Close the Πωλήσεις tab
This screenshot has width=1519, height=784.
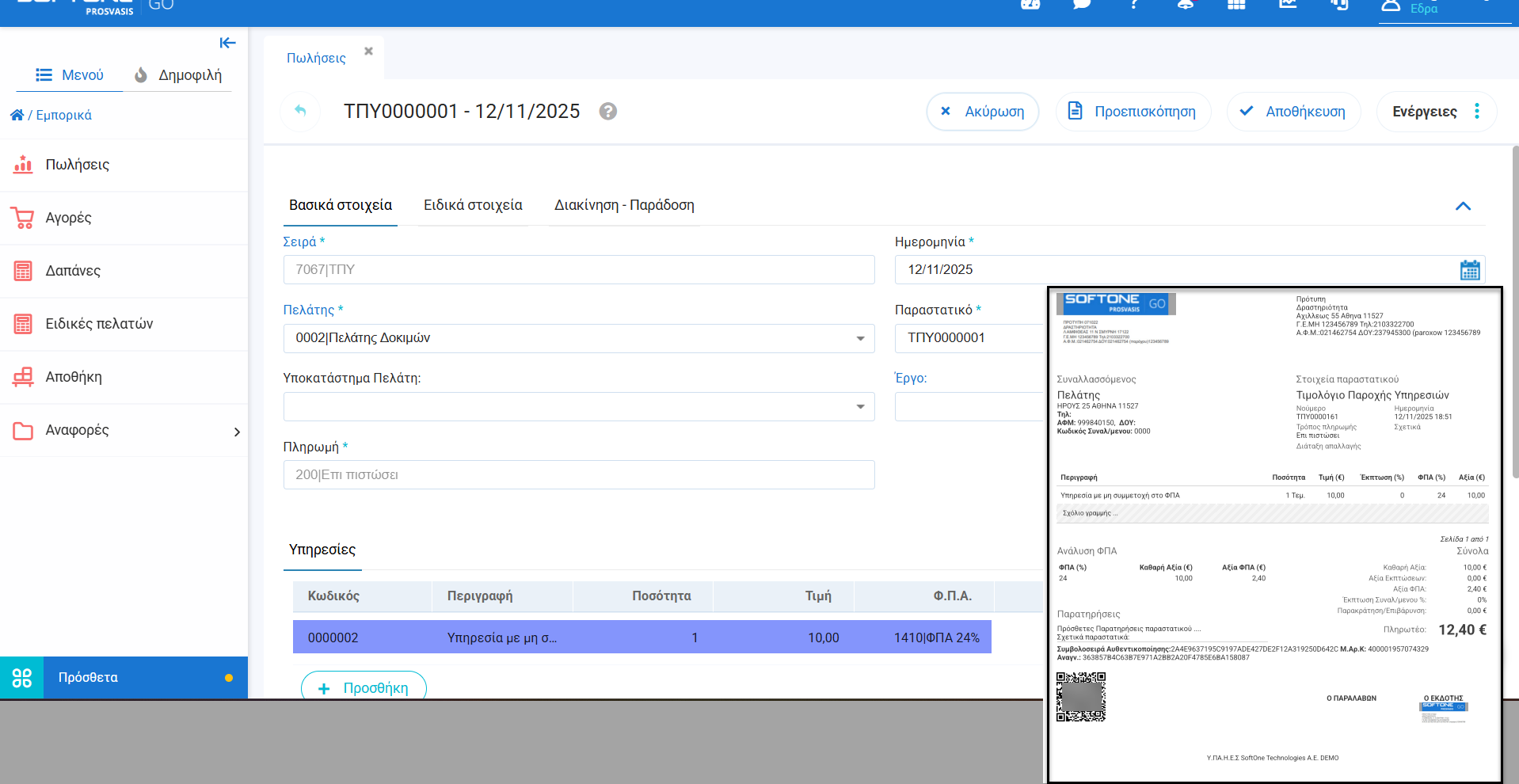368,51
